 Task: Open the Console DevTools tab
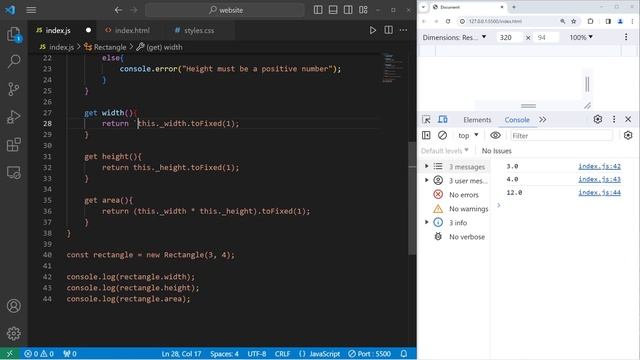click(x=517, y=120)
